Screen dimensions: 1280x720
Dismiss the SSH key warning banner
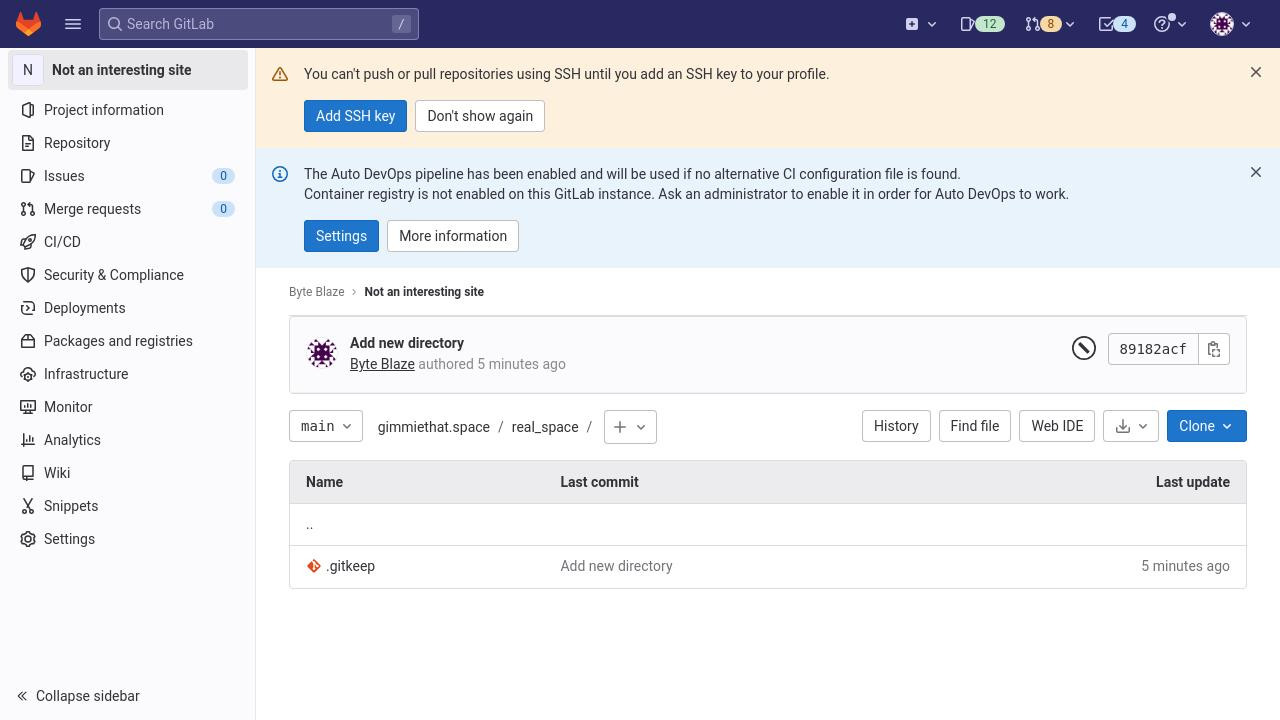pos(1256,72)
